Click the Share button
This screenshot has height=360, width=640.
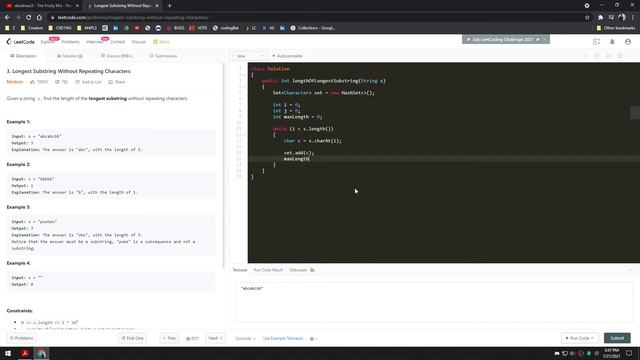(x=117, y=82)
